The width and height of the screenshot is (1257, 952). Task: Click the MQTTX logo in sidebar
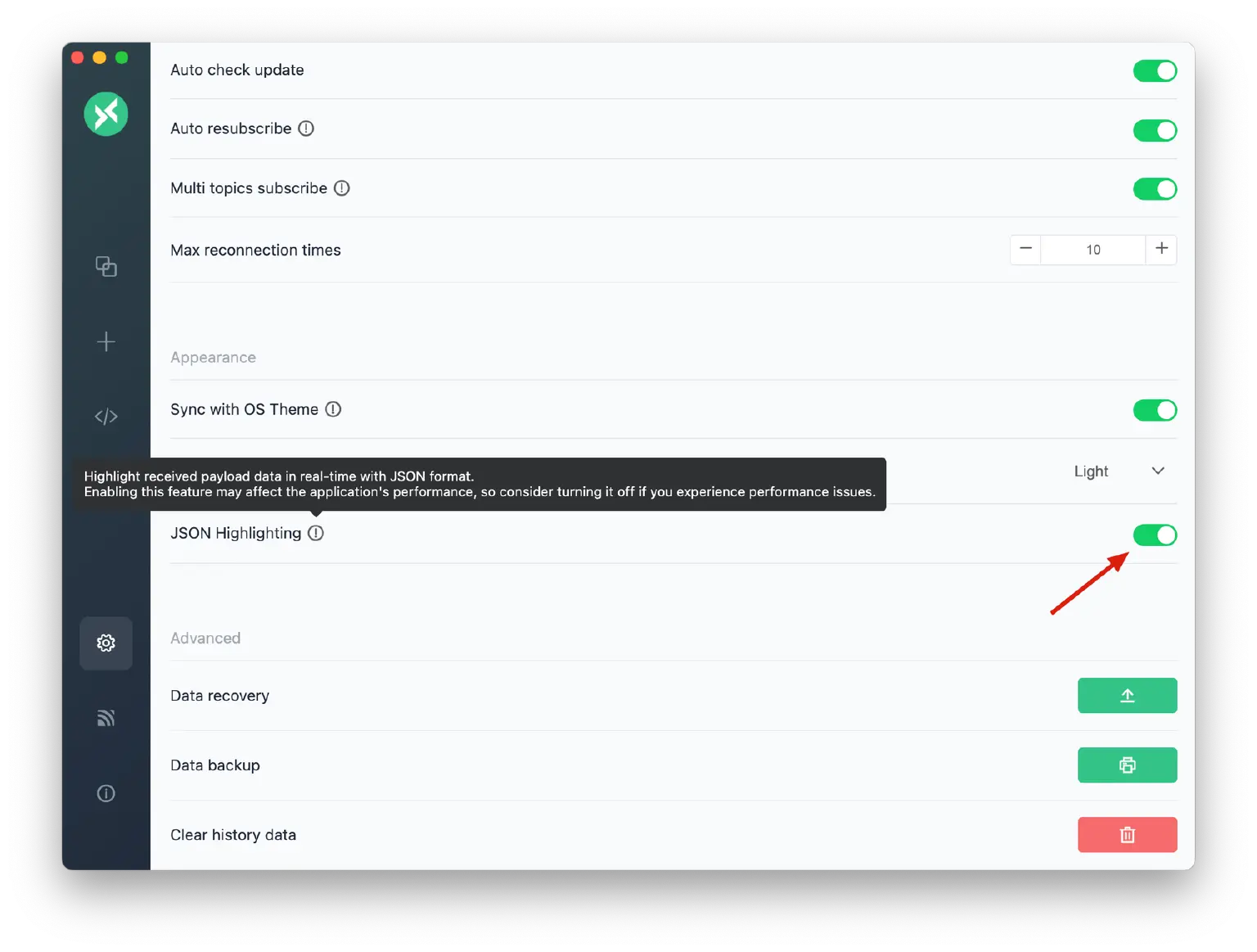pyautogui.click(x=106, y=114)
